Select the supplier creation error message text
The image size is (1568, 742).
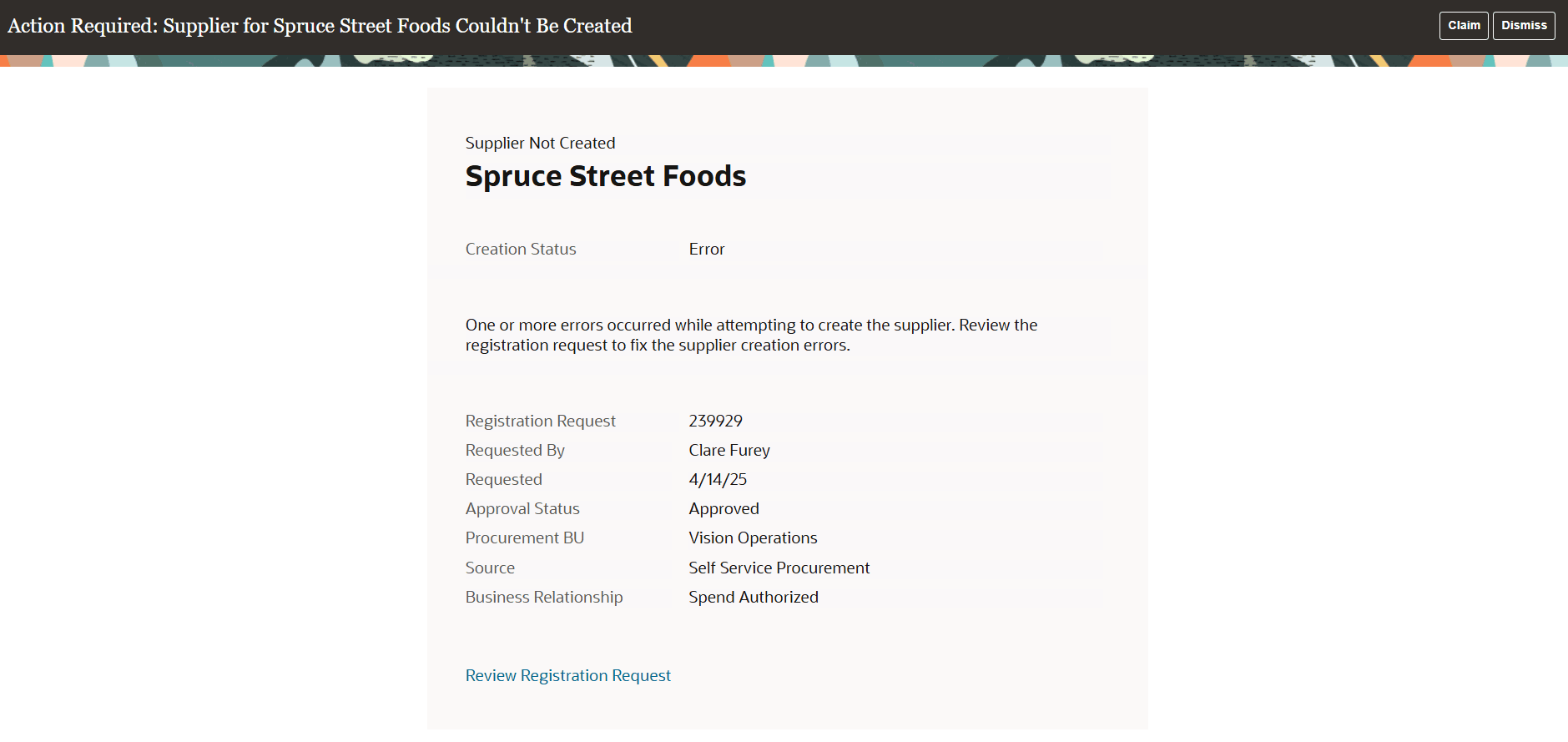(x=750, y=334)
